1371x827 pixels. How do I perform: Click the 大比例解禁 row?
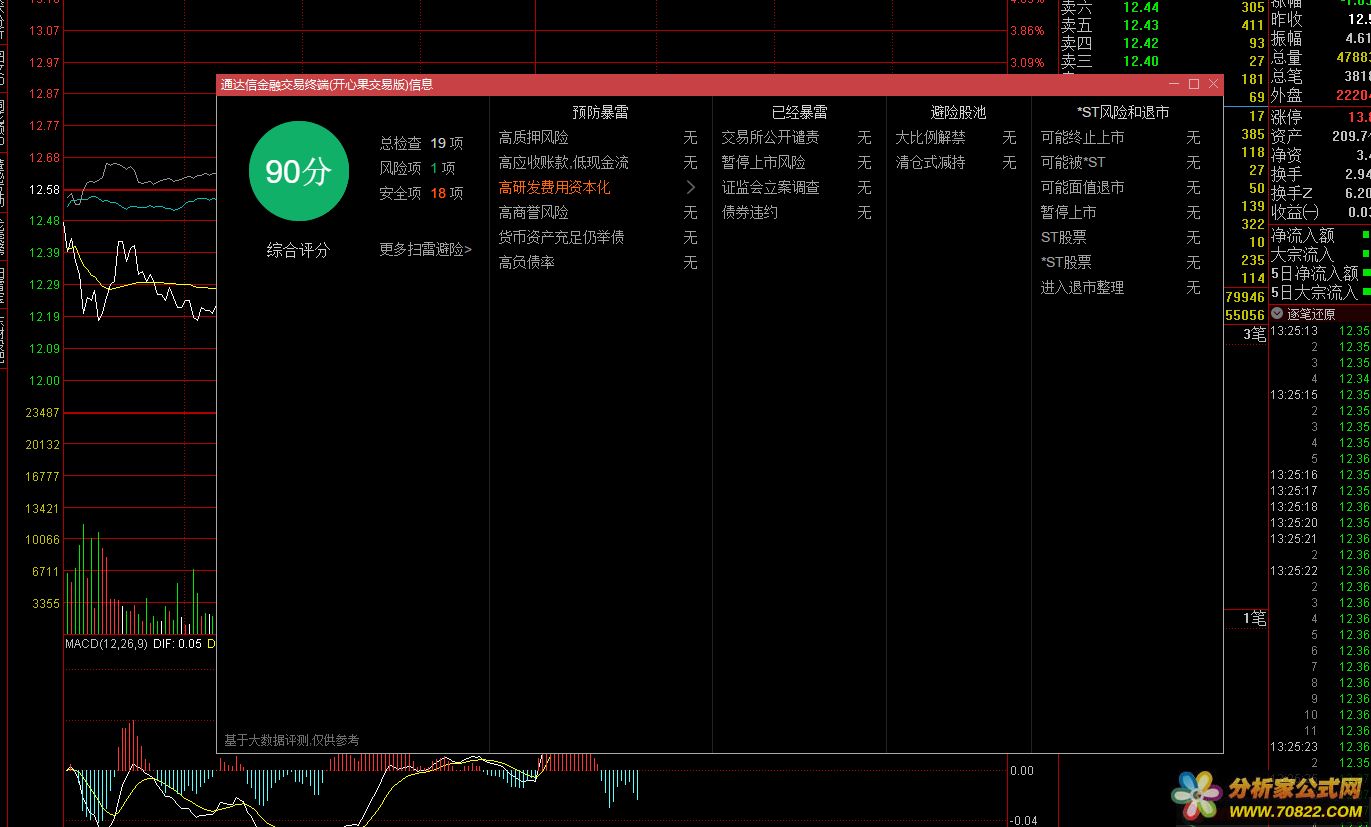pos(956,137)
